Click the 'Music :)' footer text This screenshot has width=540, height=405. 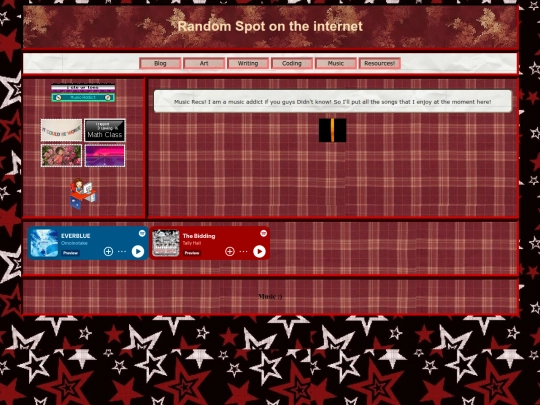pos(270,296)
